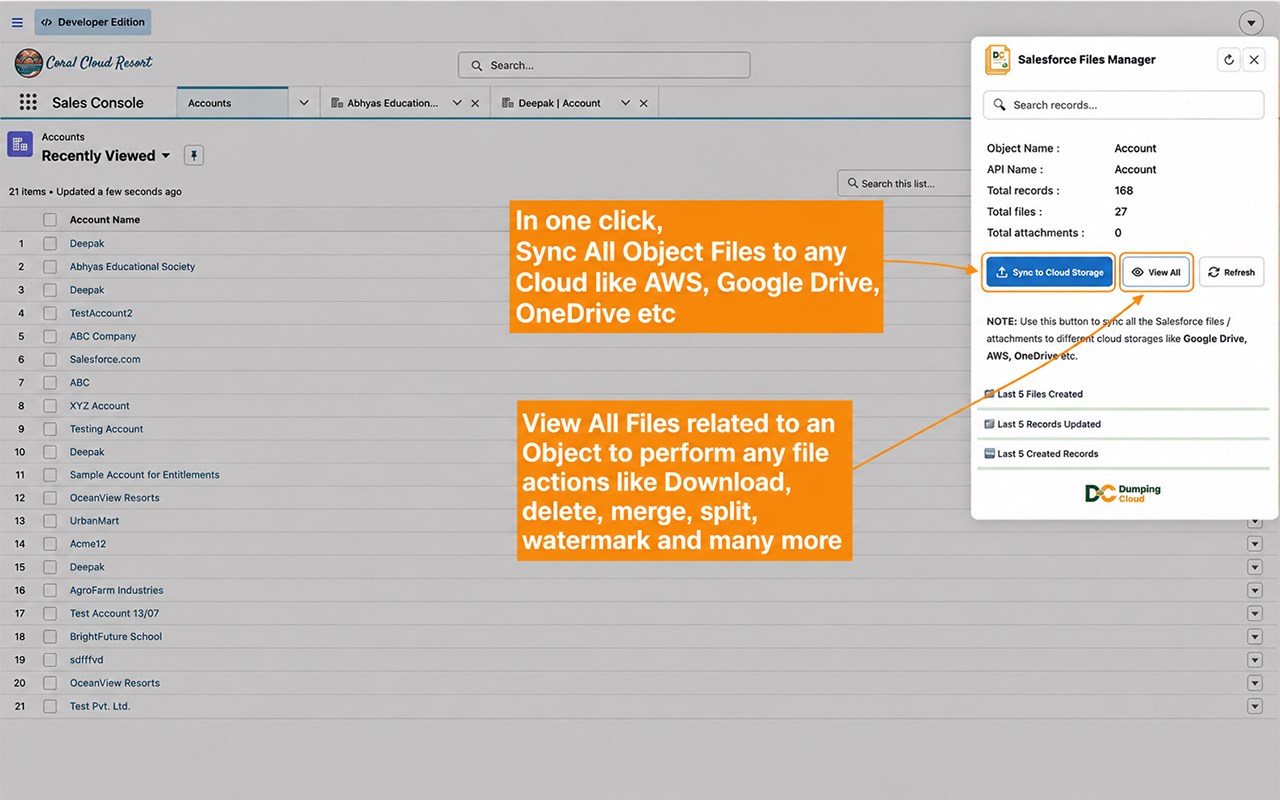This screenshot has height=800, width=1280.
Task: Pin the Recently Viewed list view
Action: [195, 155]
